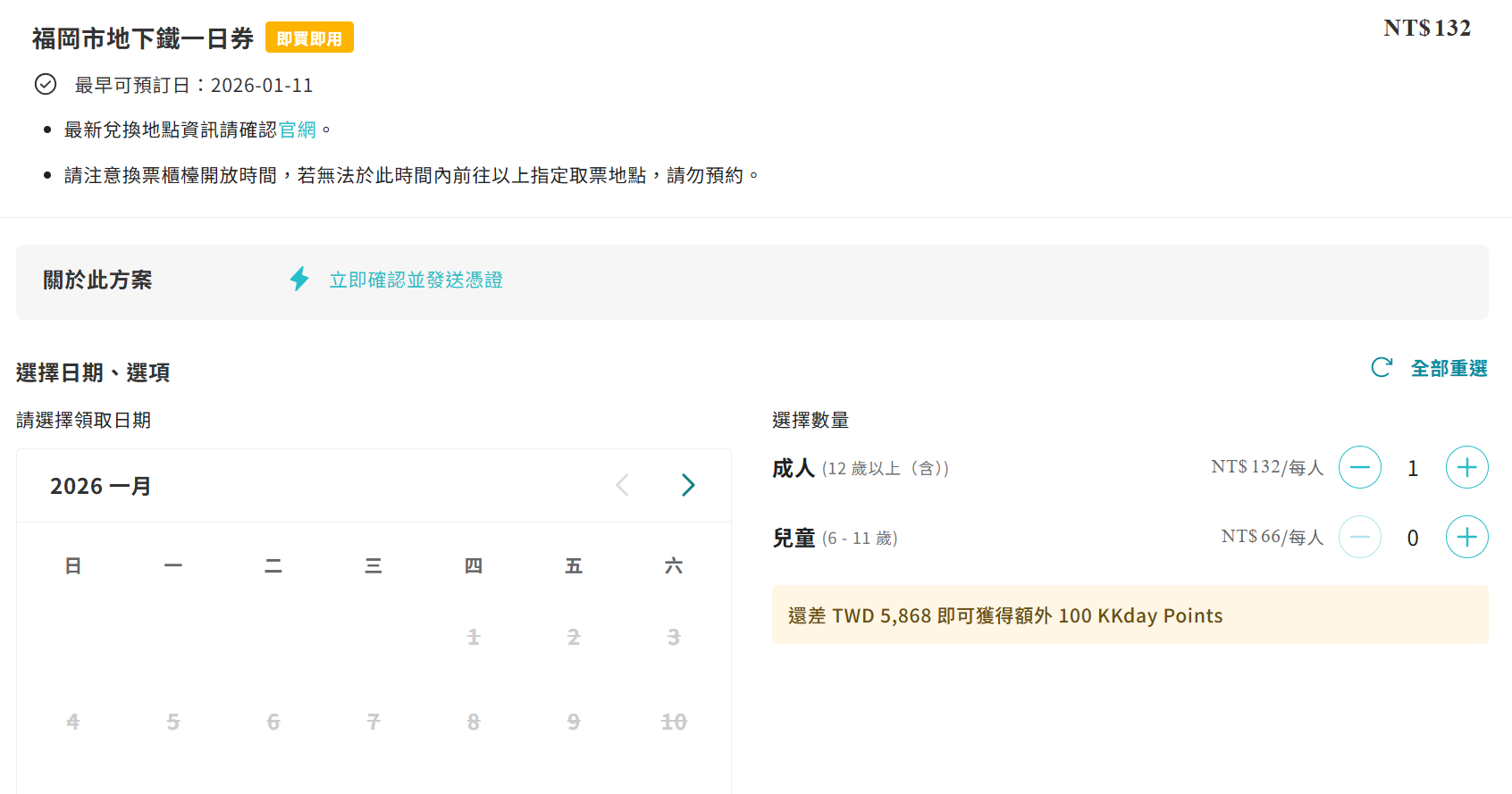Screen dimensions: 1512x794
Task: Click the child ticket minus button
Action: (1359, 537)
